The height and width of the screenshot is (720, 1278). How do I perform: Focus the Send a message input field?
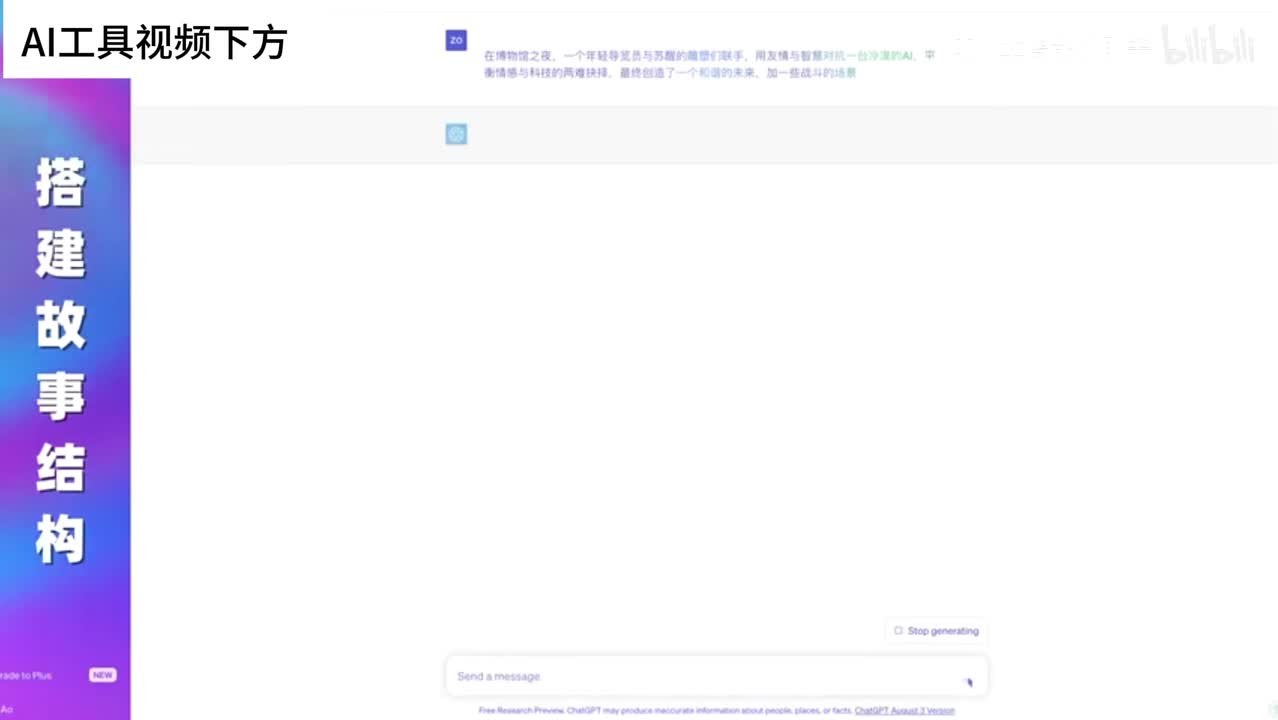pyautogui.click(x=700, y=677)
